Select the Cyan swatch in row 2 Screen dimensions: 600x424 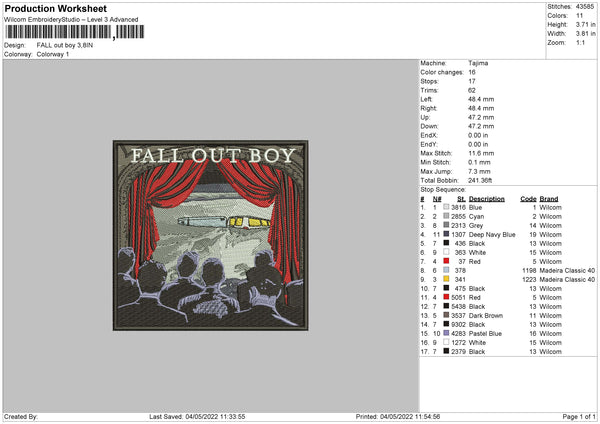(x=446, y=216)
